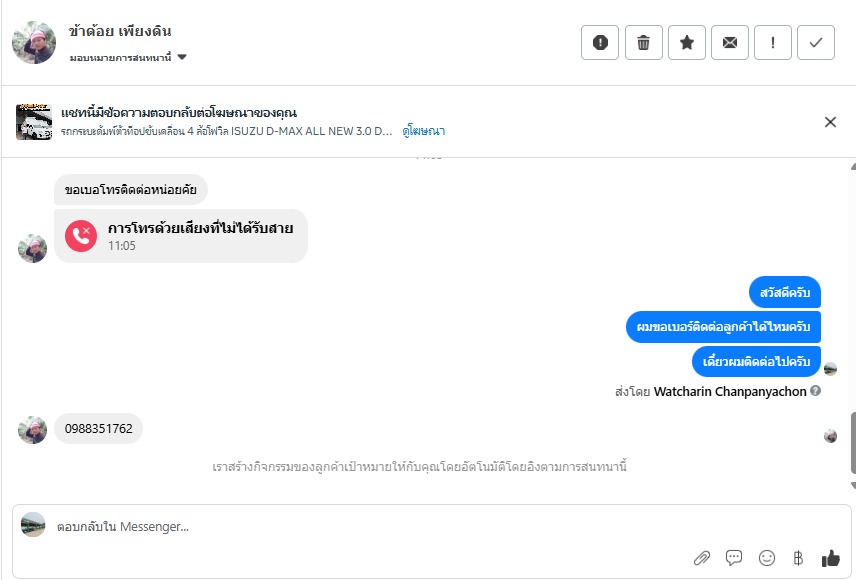Star this conversation for follow-up

point(687,42)
